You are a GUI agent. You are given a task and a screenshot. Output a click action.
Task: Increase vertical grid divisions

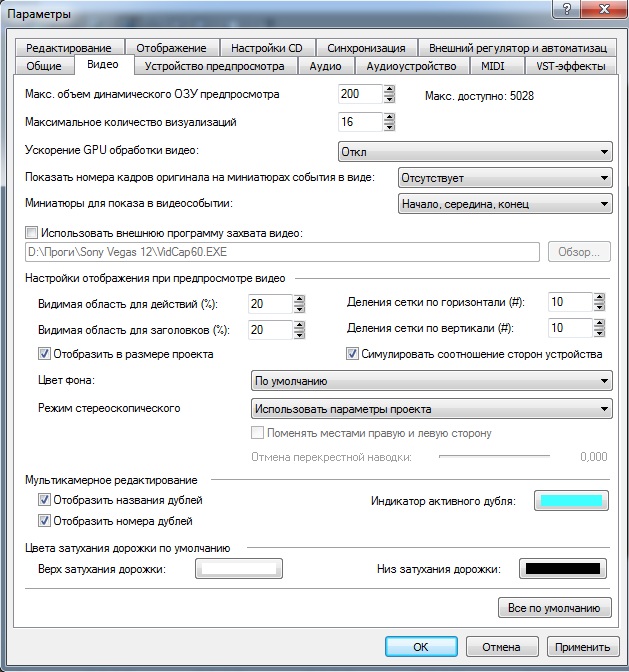(599, 324)
